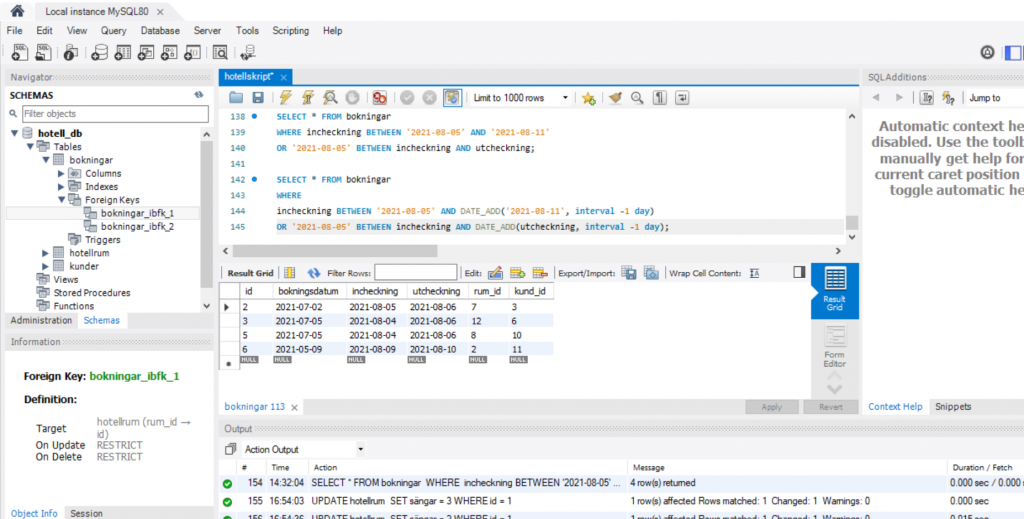Toggle word wrap in SQL editor
This screenshot has width=1024, height=519.
coord(682,98)
